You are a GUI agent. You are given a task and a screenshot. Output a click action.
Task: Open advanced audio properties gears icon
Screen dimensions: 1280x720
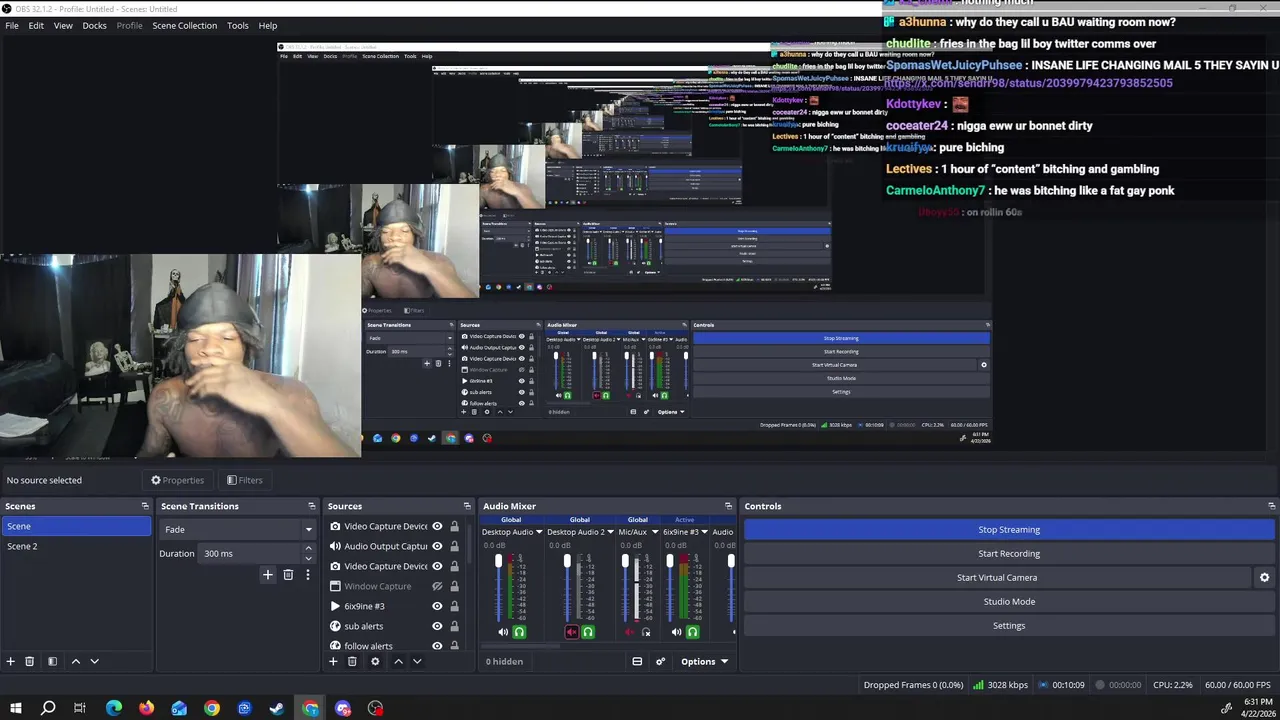click(660, 661)
